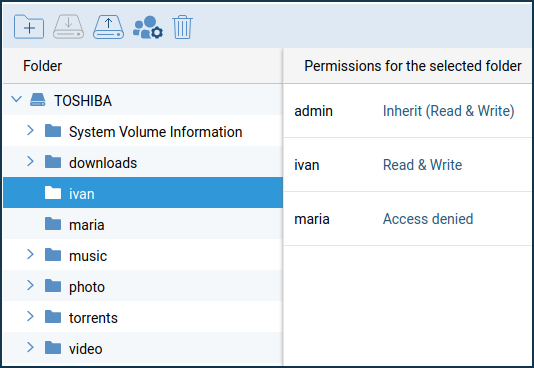Viewport: 534px width, 368px height.
Task: Change ivan Read & Write permission
Action: (x=422, y=165)
